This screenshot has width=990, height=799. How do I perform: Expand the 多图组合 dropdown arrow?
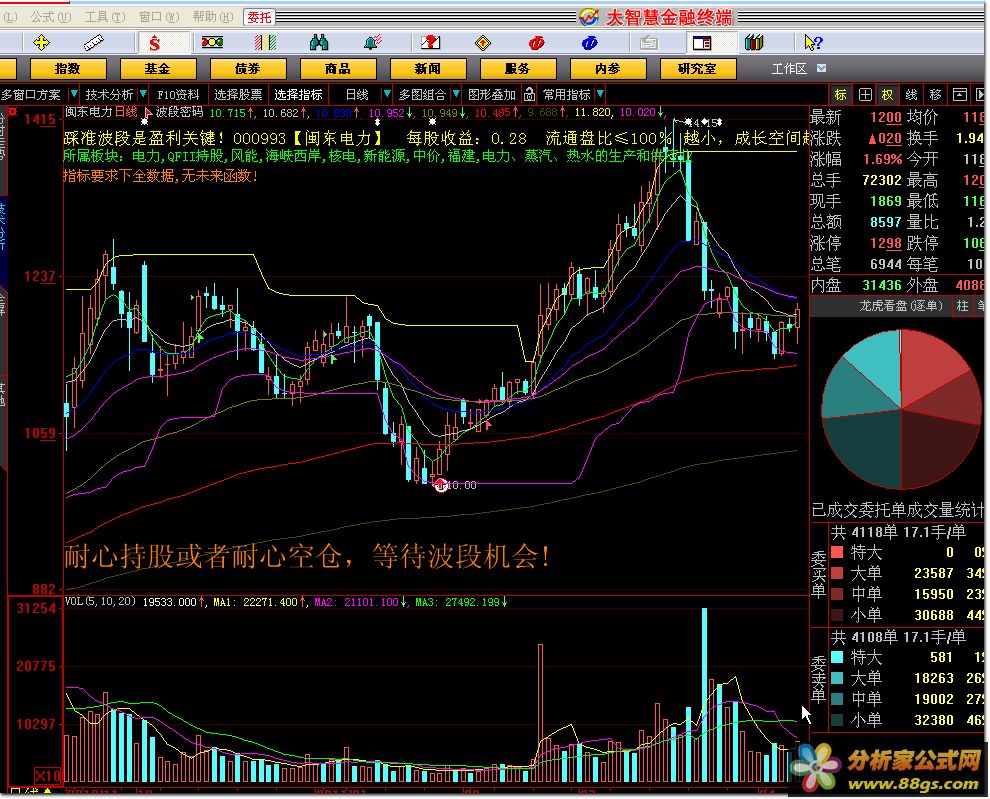(x=456, y=94)
